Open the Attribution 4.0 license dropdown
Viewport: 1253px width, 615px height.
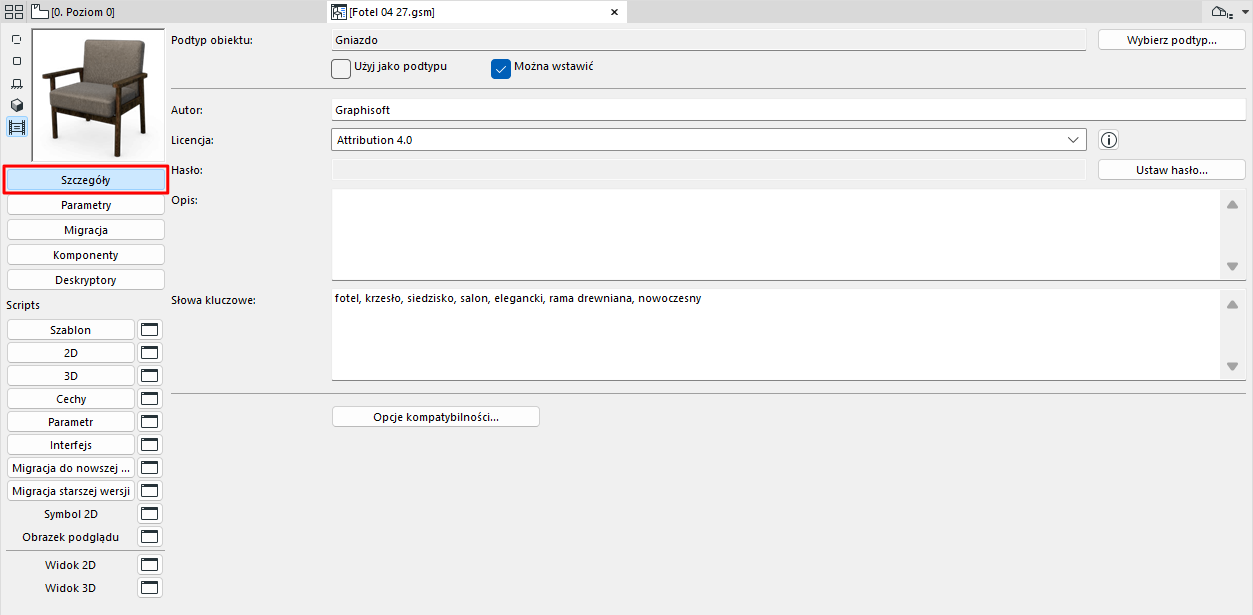pyautogui.click(x=1075, y=139)
